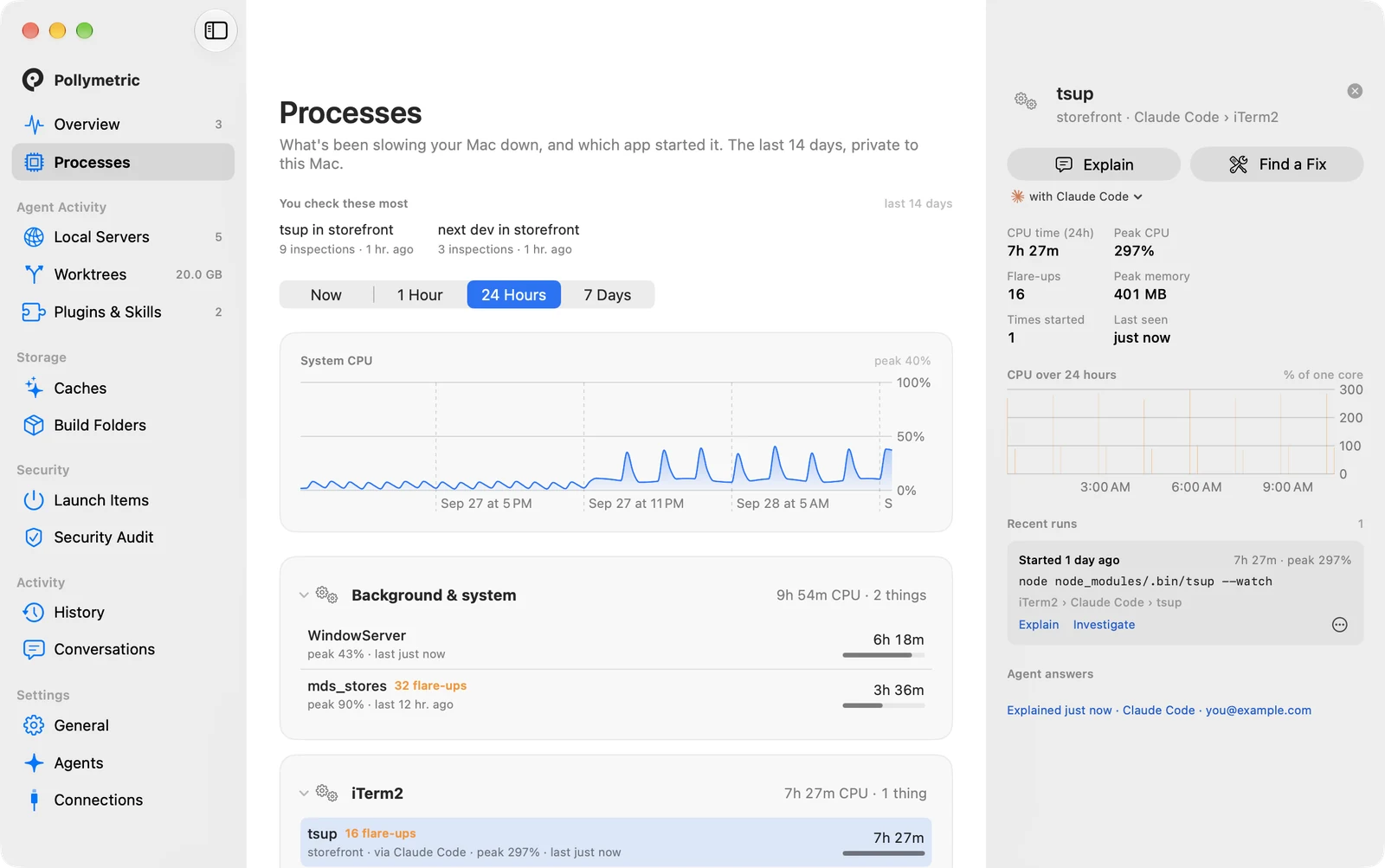Click the 'peak 40%' label on System CPU

coord(902,361)
